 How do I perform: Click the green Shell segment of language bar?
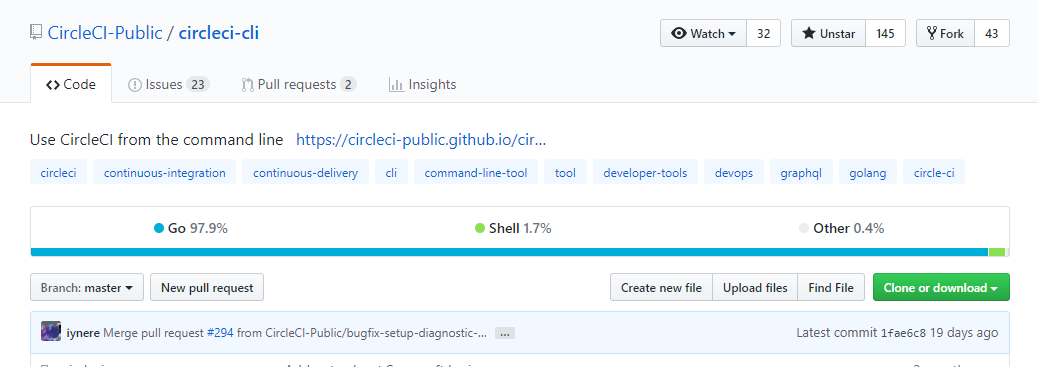pos(997,252)
